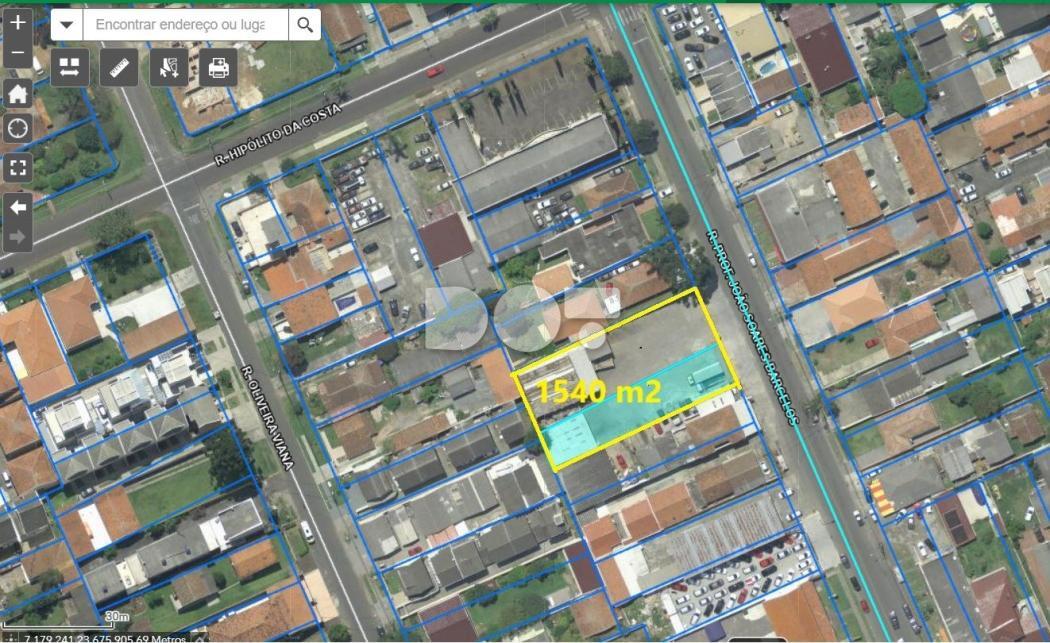This screenshot has height=643, width=1050.
Task: Return to the default map extent (home)
Action: pos(18,93)
